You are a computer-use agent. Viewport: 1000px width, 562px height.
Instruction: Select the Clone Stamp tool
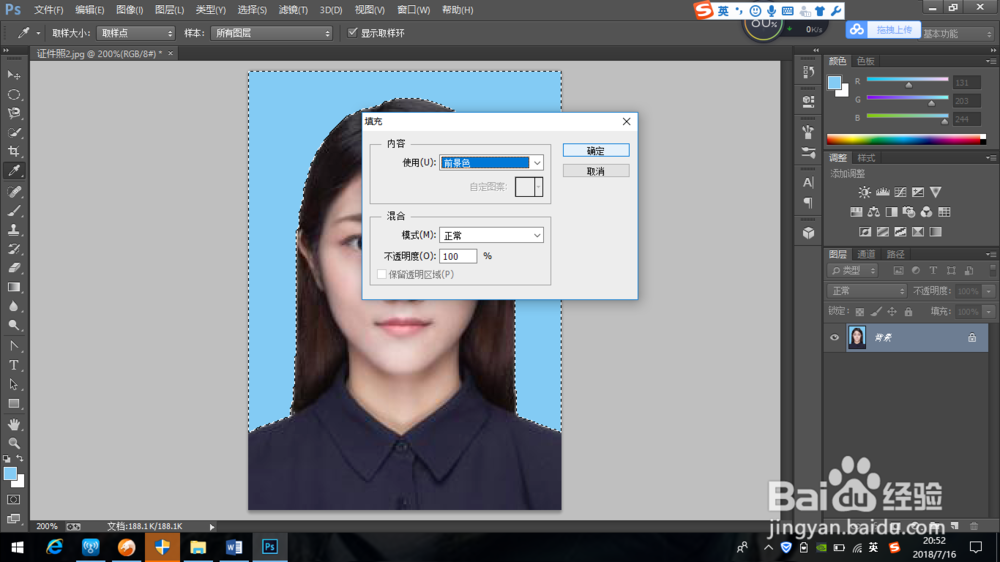click(x=13, y=230)
